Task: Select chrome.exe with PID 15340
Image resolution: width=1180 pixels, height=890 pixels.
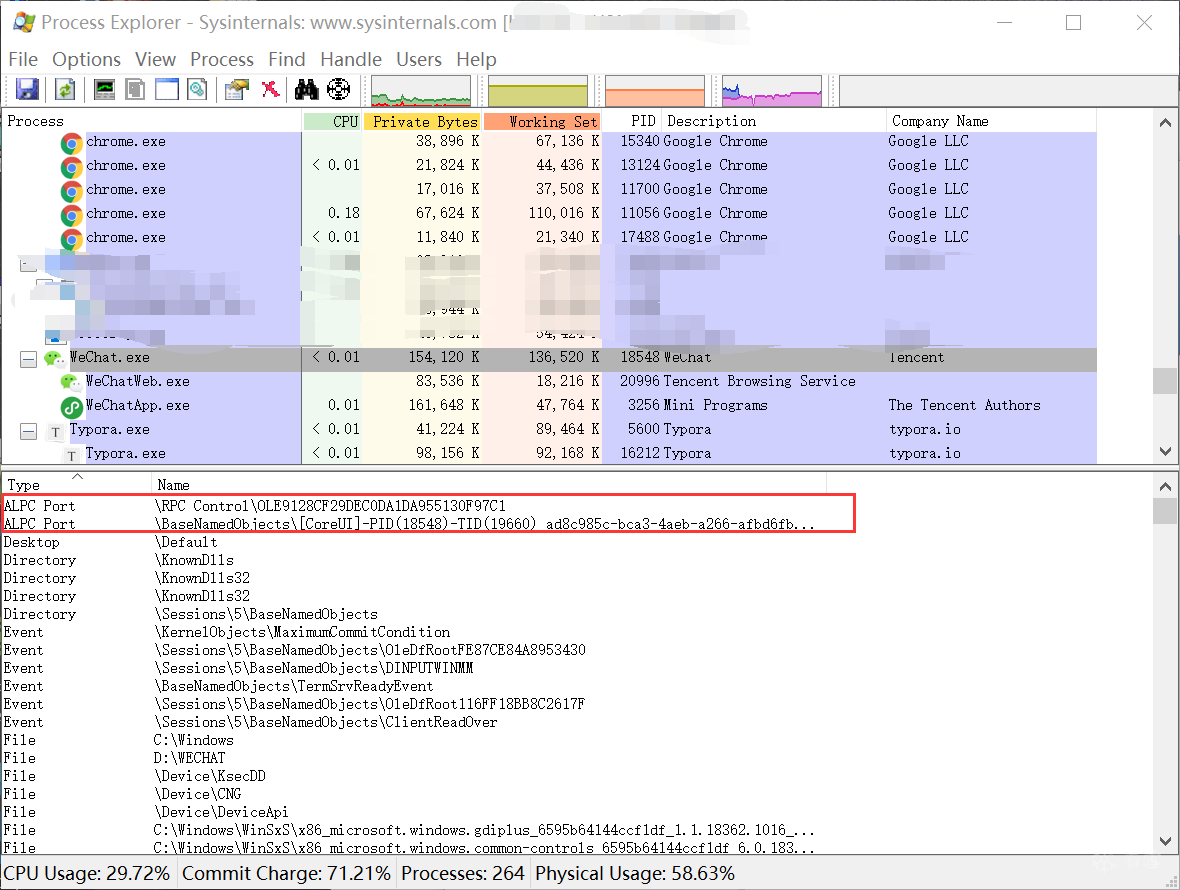Action: [549, 141]
